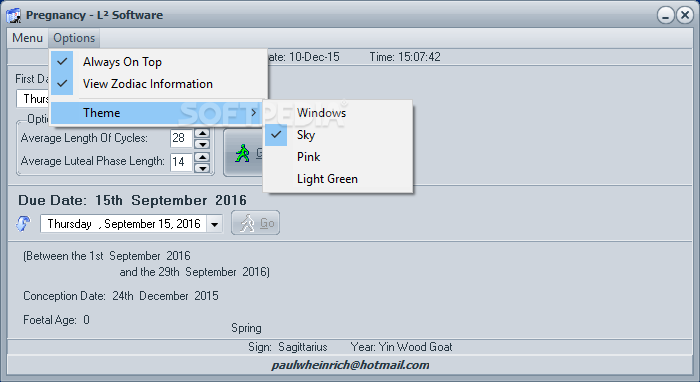The height and width of the screenshot is (382, 700).
Task: Toggle the Always On Top option
Action: 159,62
